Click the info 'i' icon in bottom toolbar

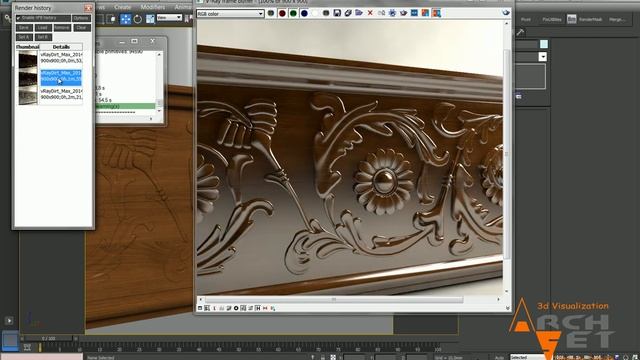[x=215, y=308]
